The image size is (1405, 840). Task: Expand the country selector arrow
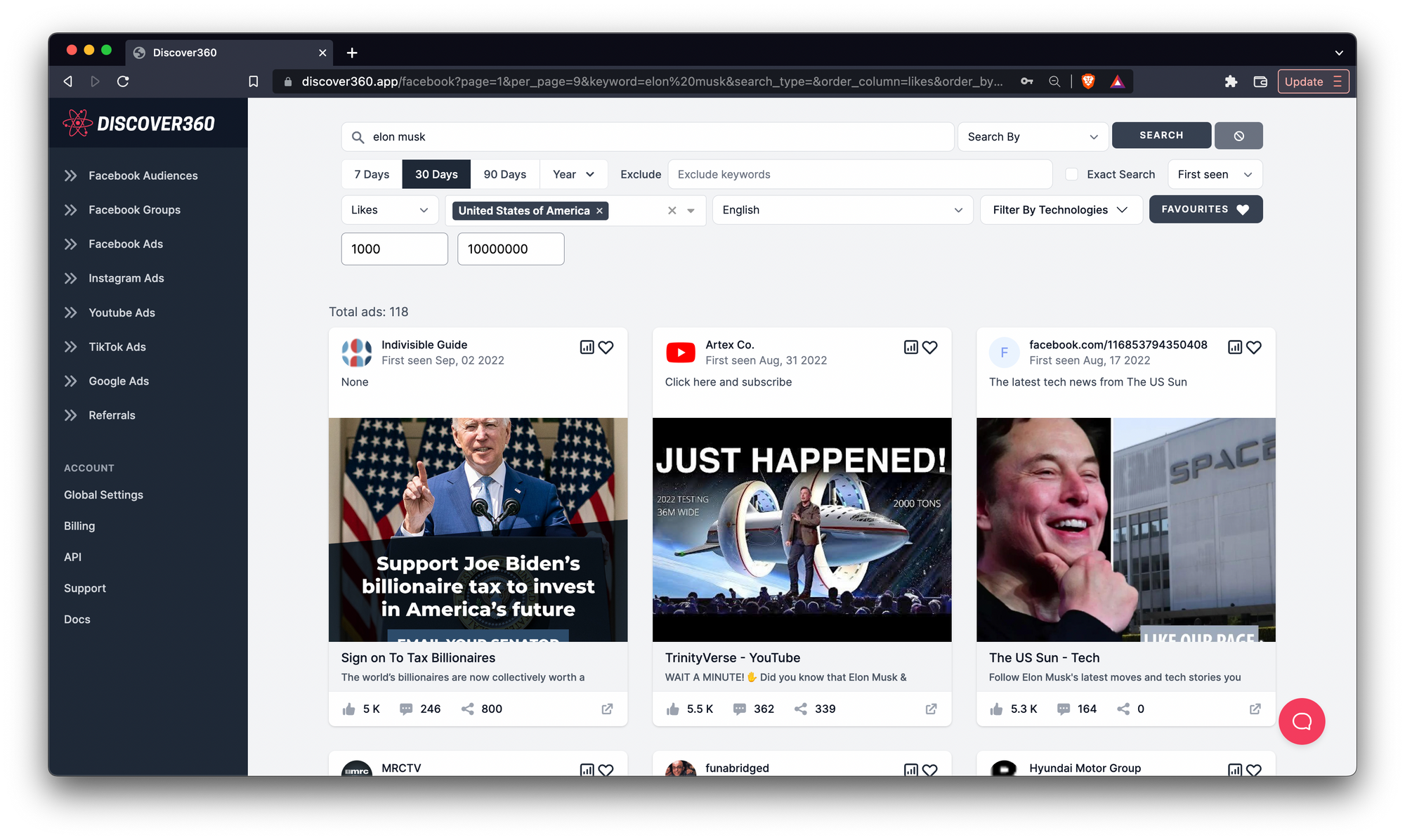691,211
